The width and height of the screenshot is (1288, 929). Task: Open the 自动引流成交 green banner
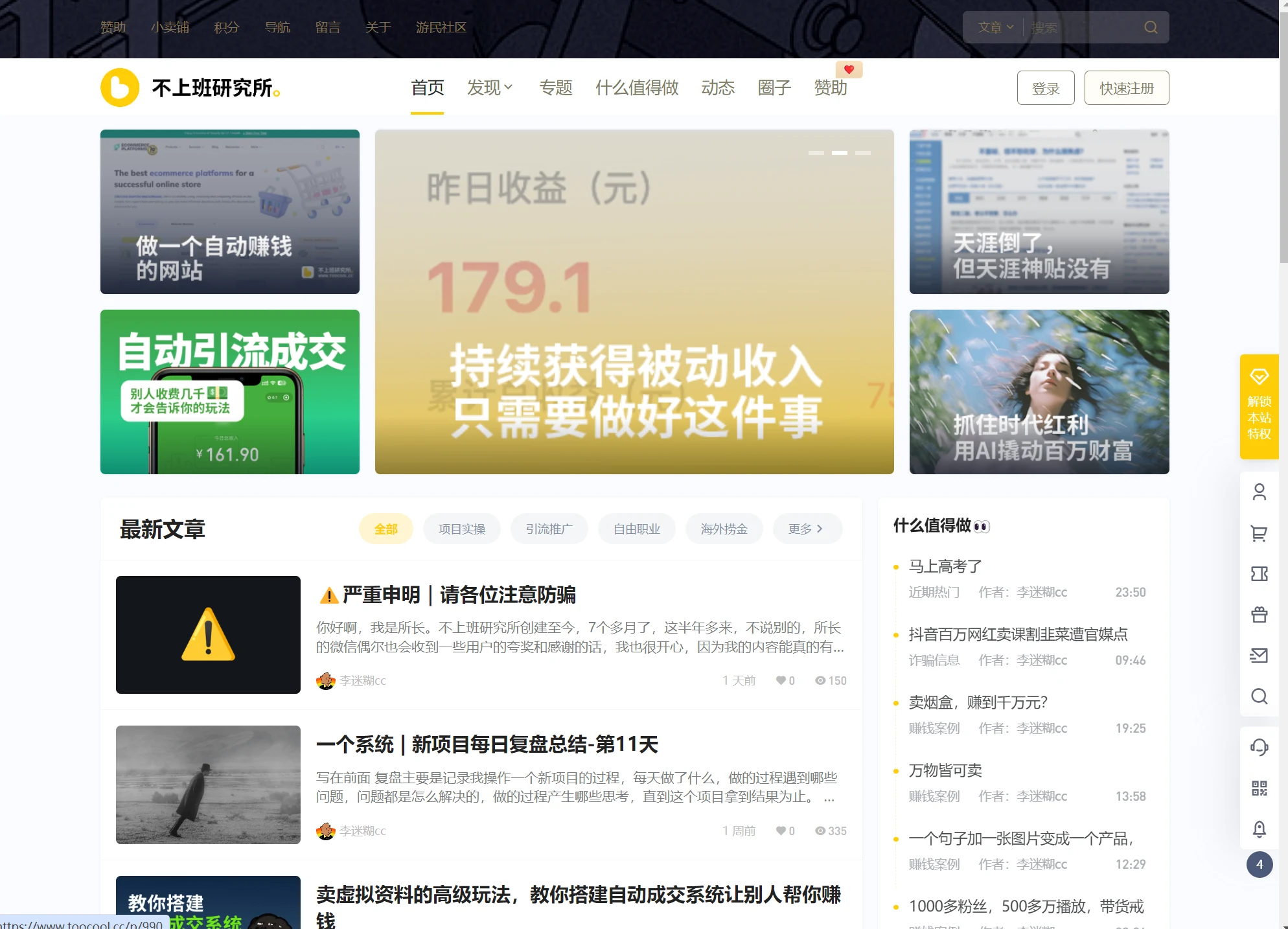[230, 392]
